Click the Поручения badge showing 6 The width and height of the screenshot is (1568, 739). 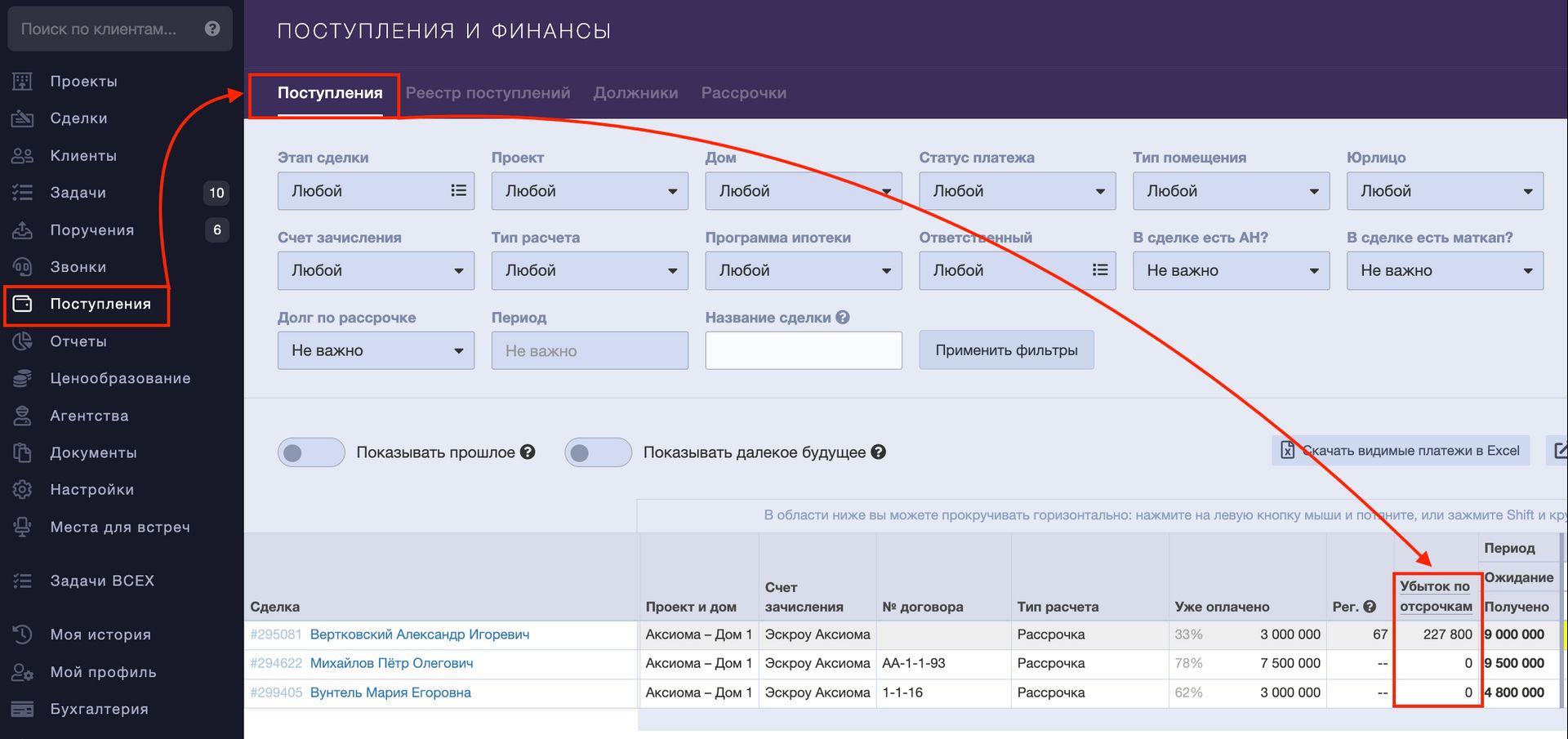coord(217,229)
